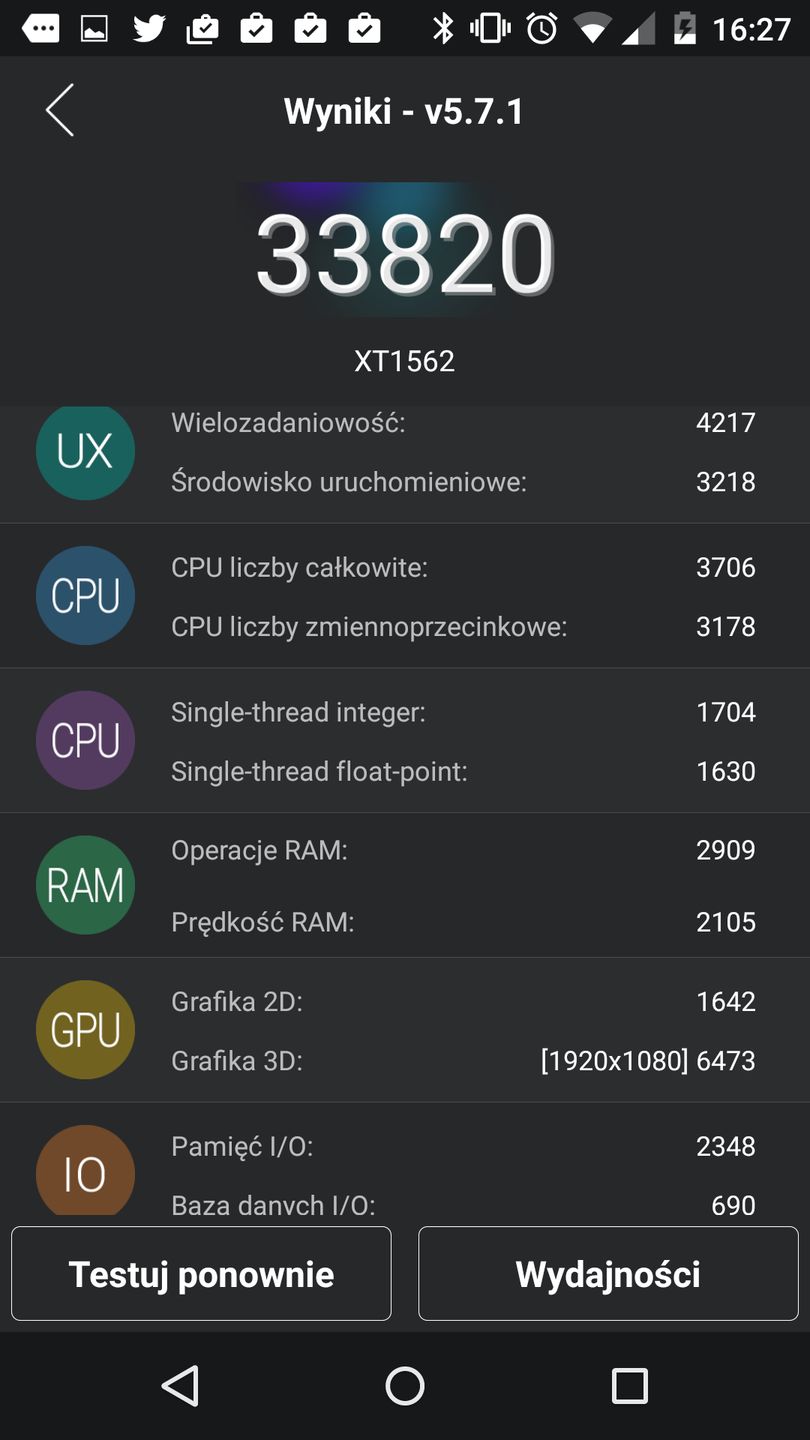The height and width of the screenshot is (1440, 810).
Task: Select the CPU liczby całkowite row
Action: point(463,567)
